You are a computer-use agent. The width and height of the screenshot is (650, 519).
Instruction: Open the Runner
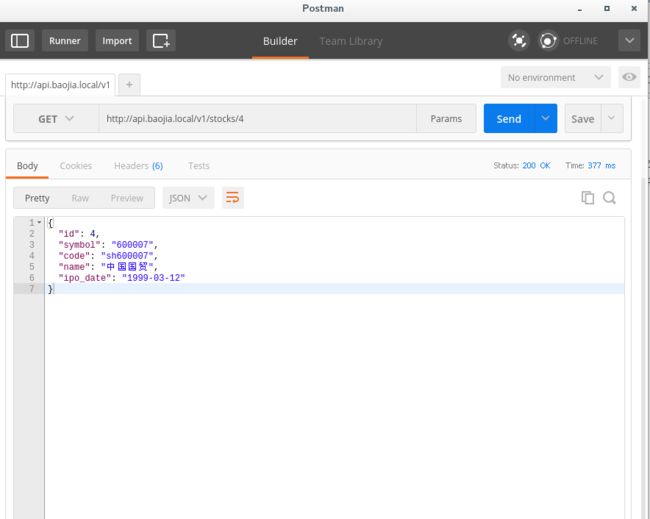pos(65,41)
